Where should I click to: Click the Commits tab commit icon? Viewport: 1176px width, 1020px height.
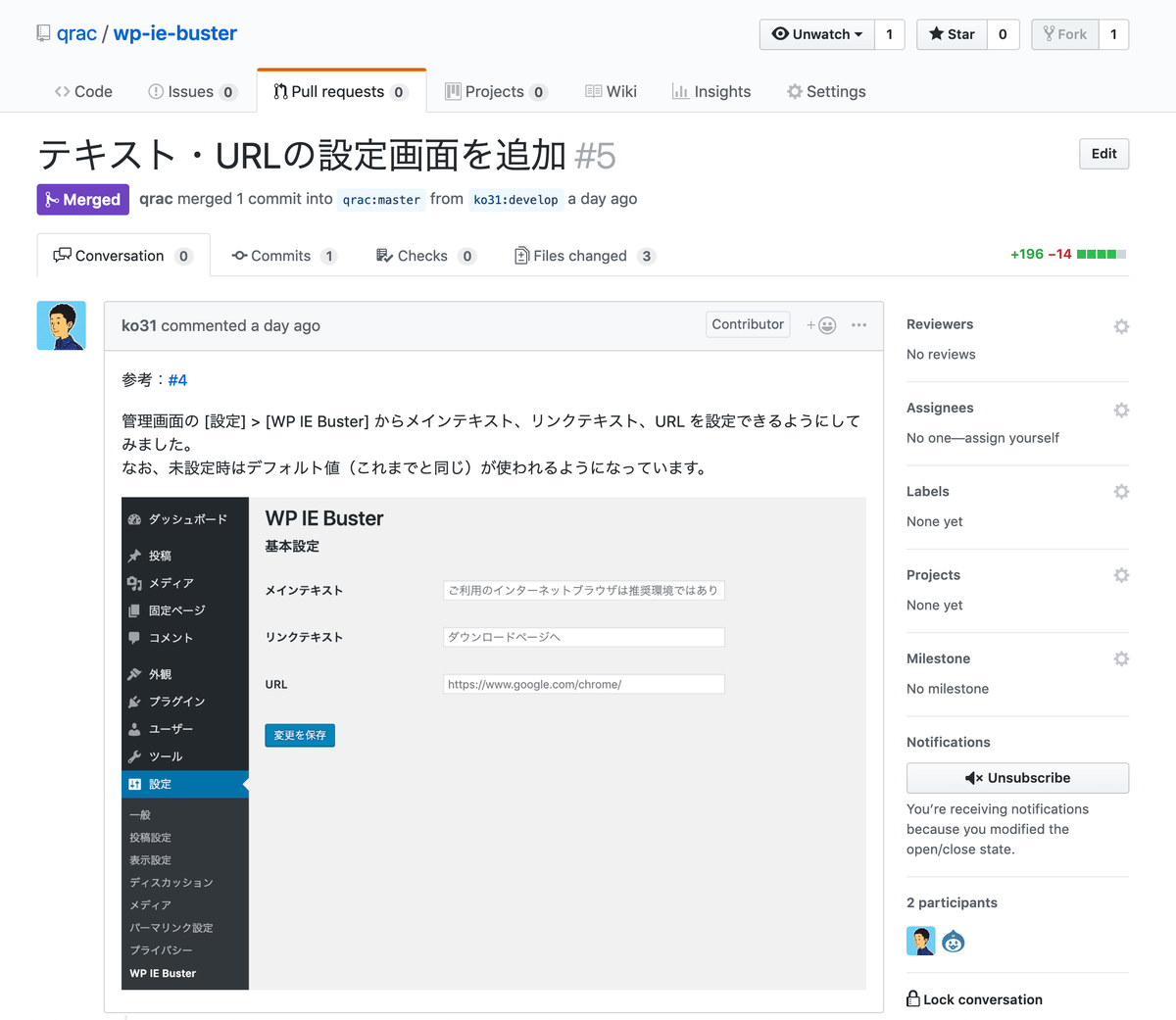tap(239, 256)
